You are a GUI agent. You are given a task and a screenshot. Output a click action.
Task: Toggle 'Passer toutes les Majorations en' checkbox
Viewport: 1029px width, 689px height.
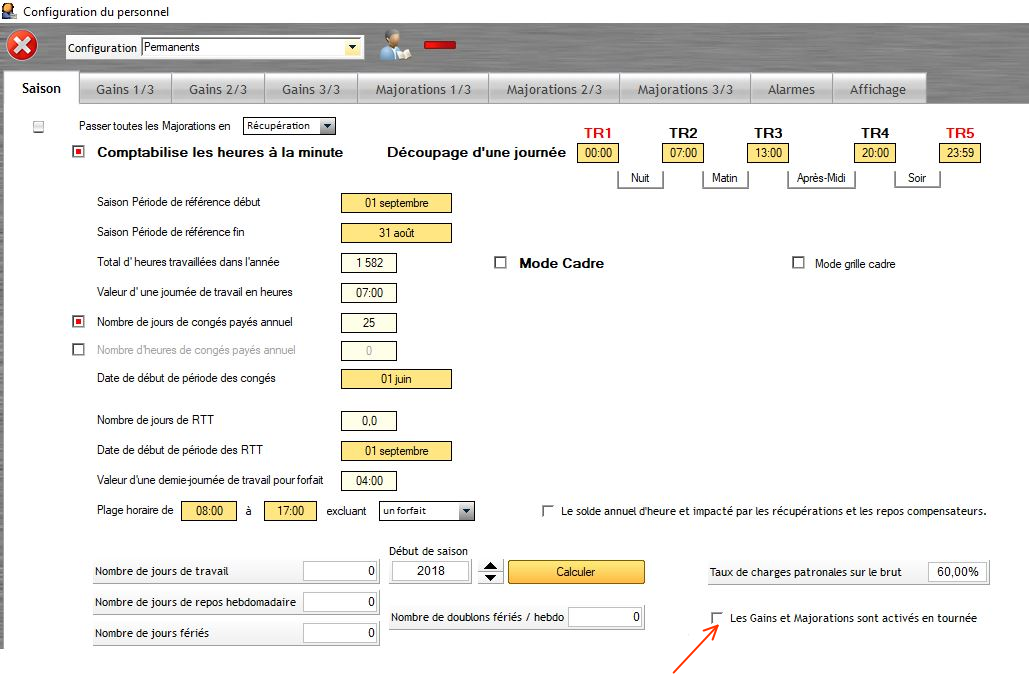[x=39, y=127]
